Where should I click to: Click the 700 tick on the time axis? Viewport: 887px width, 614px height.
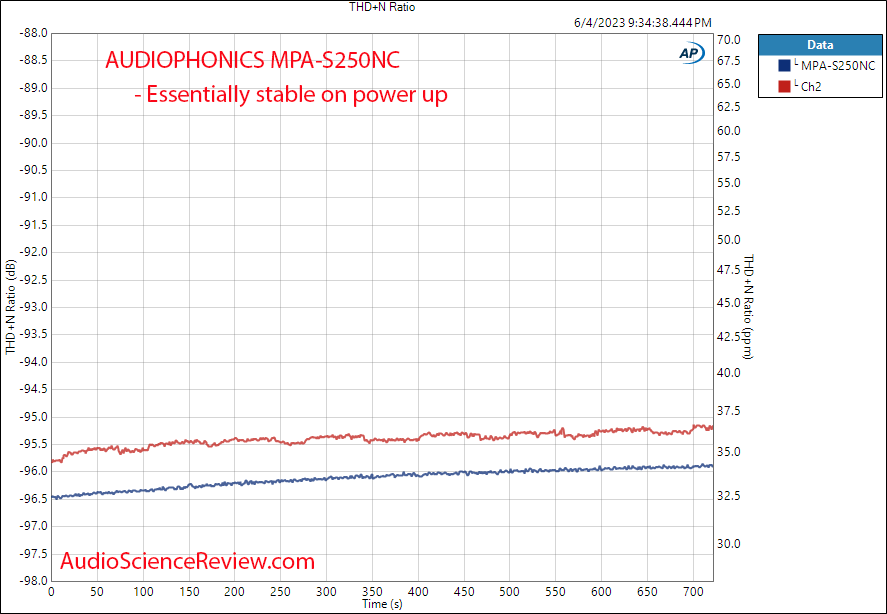(693, 592)
